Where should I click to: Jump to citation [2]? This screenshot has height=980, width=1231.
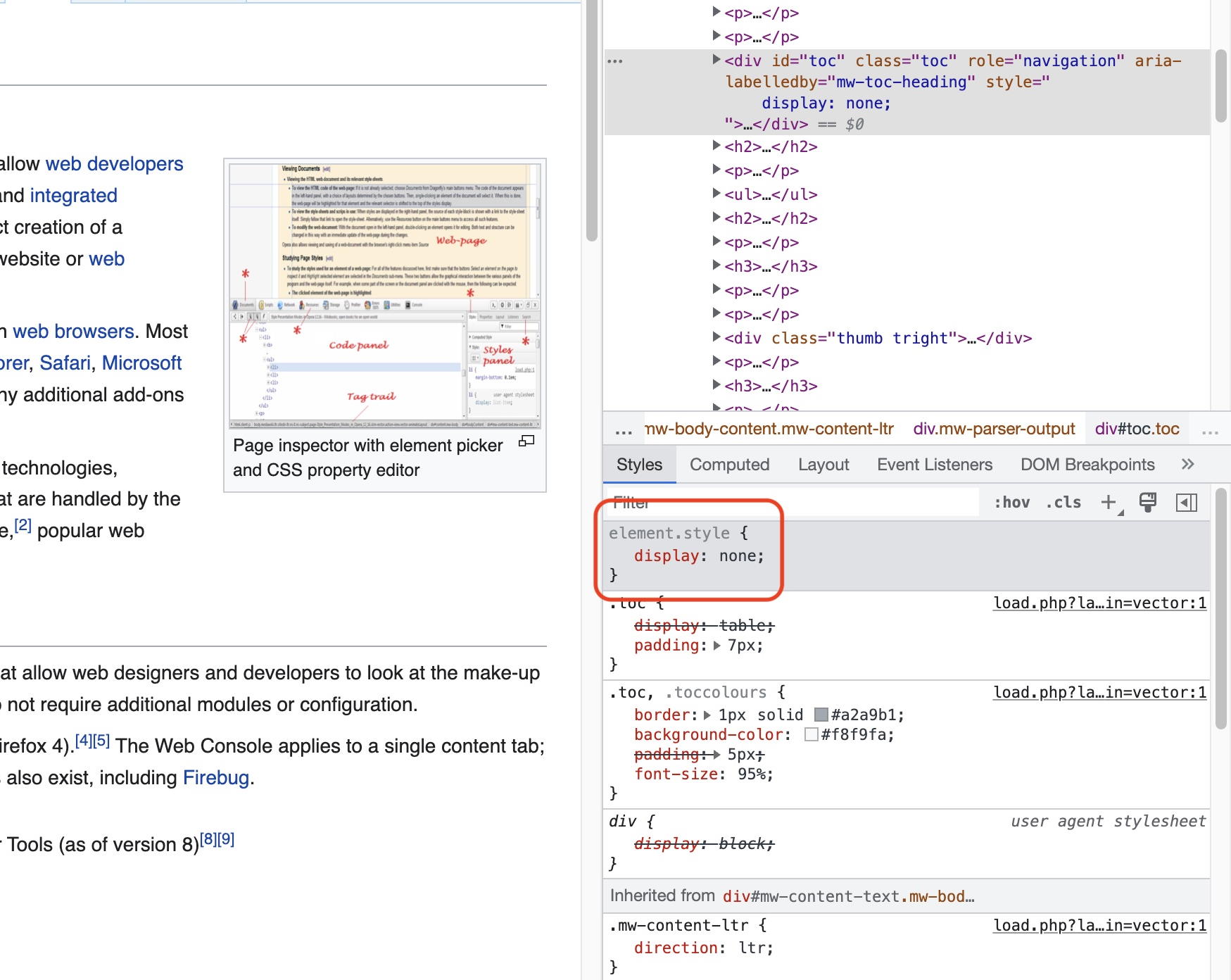[x=23, y=525]
